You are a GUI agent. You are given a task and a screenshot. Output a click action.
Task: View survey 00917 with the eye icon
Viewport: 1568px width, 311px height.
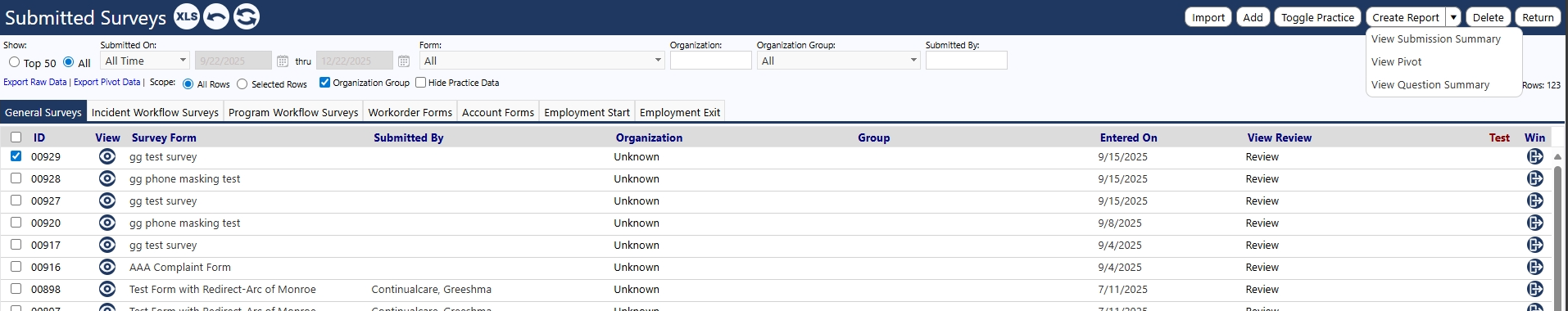[107, 245]
